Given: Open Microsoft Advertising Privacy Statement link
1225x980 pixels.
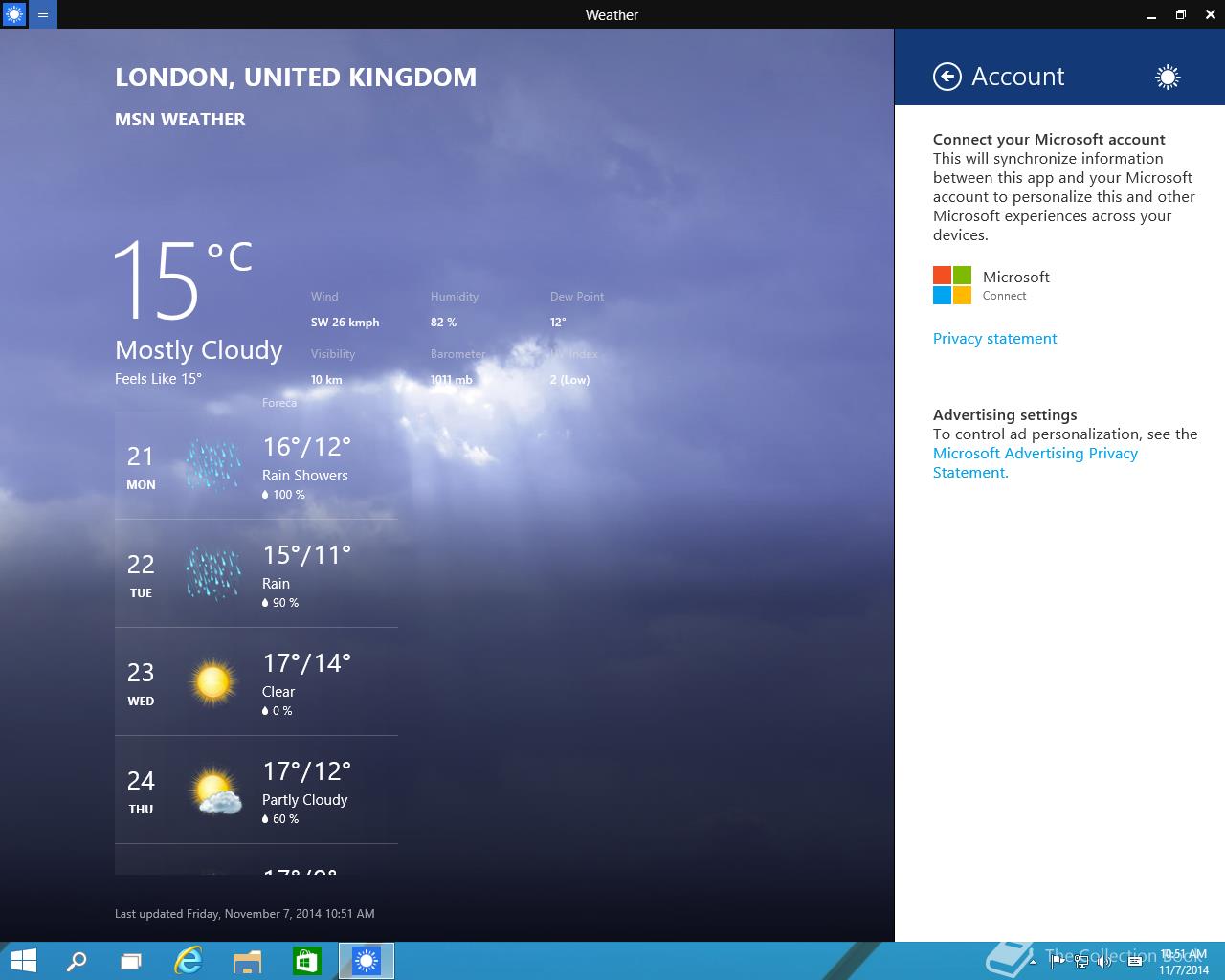Looking at the screenshot, I should (x=1036, y=462).
